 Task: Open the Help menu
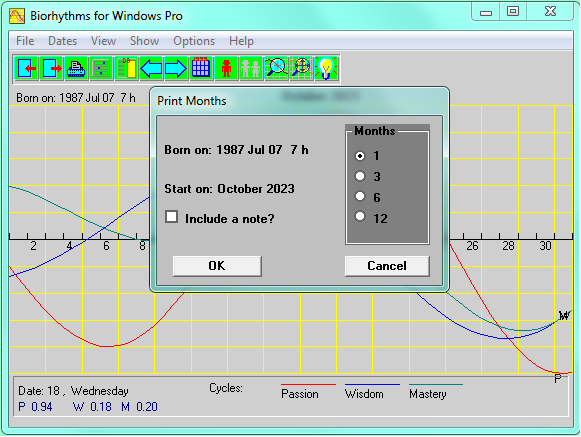(241, 41)
